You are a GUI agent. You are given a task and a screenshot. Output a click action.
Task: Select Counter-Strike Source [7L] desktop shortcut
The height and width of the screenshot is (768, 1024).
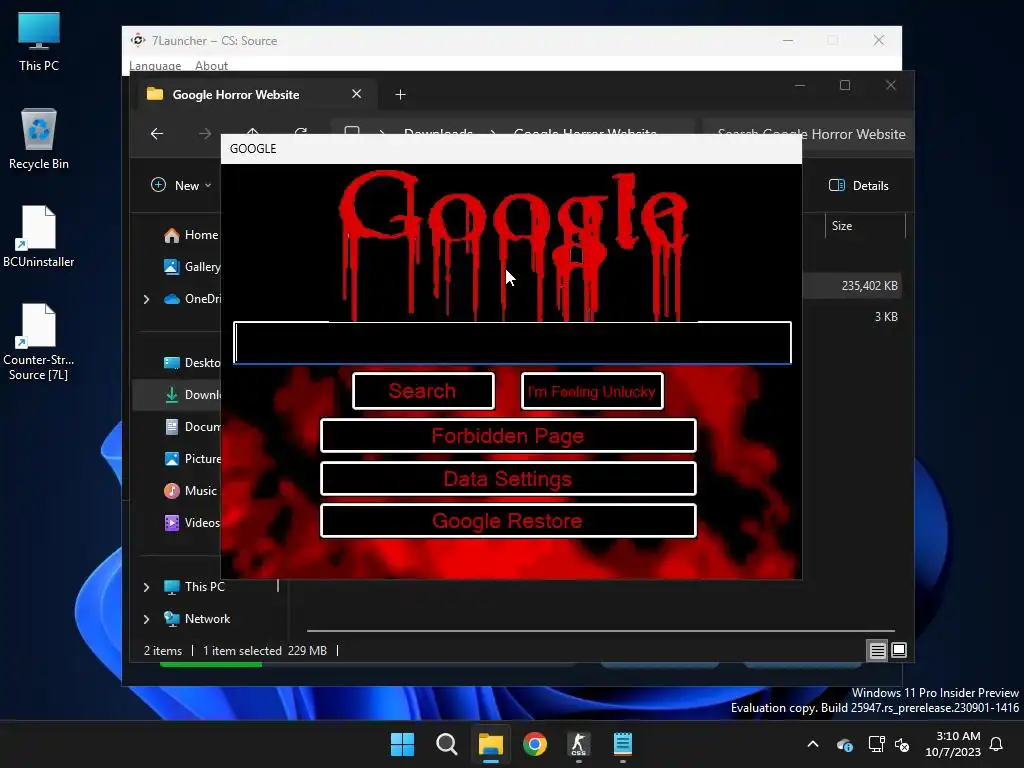(x=39, y=342)
